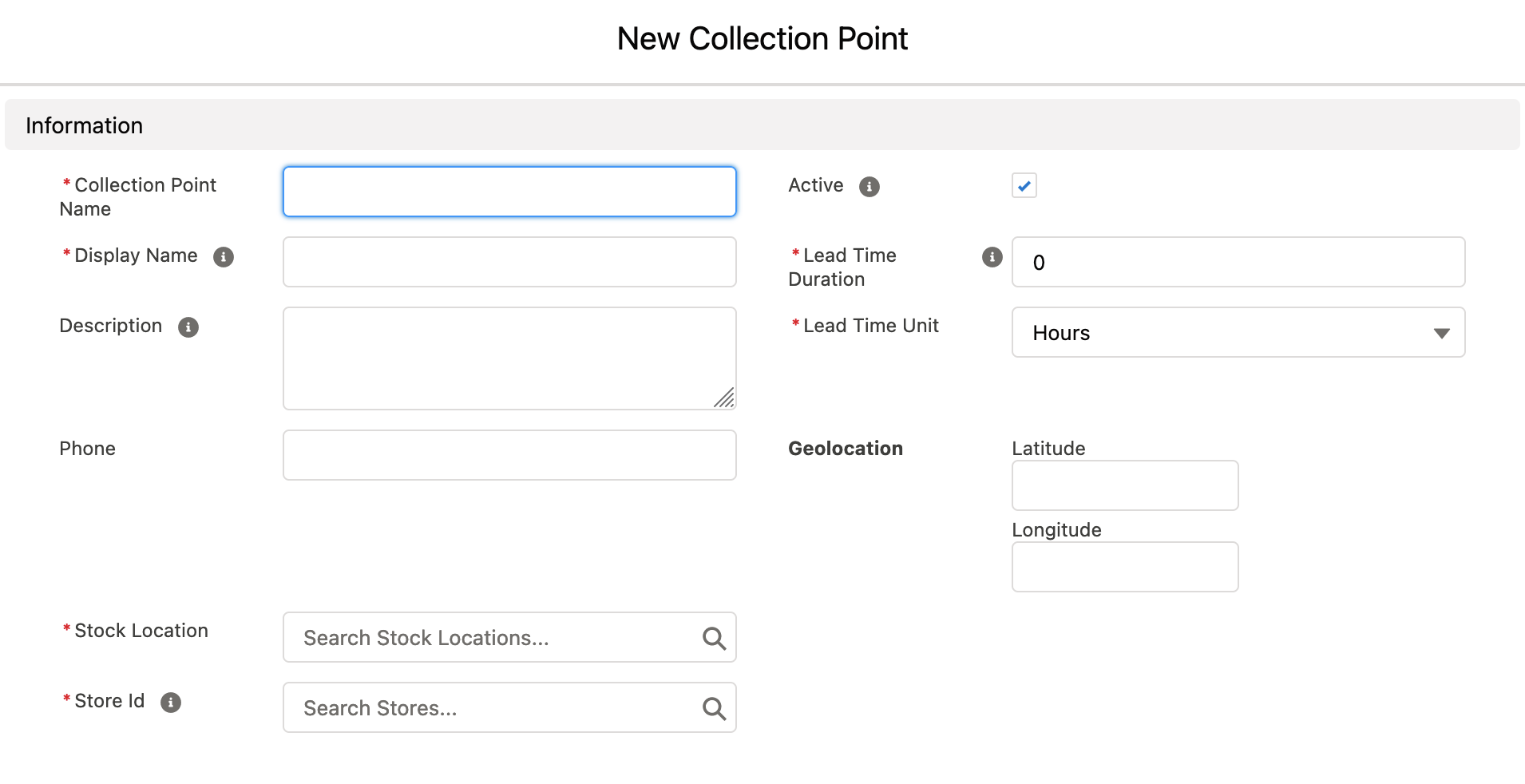Click the Store lookup search magnifier icon
The height and width of the screenshot is (784, 1525).
713,707
